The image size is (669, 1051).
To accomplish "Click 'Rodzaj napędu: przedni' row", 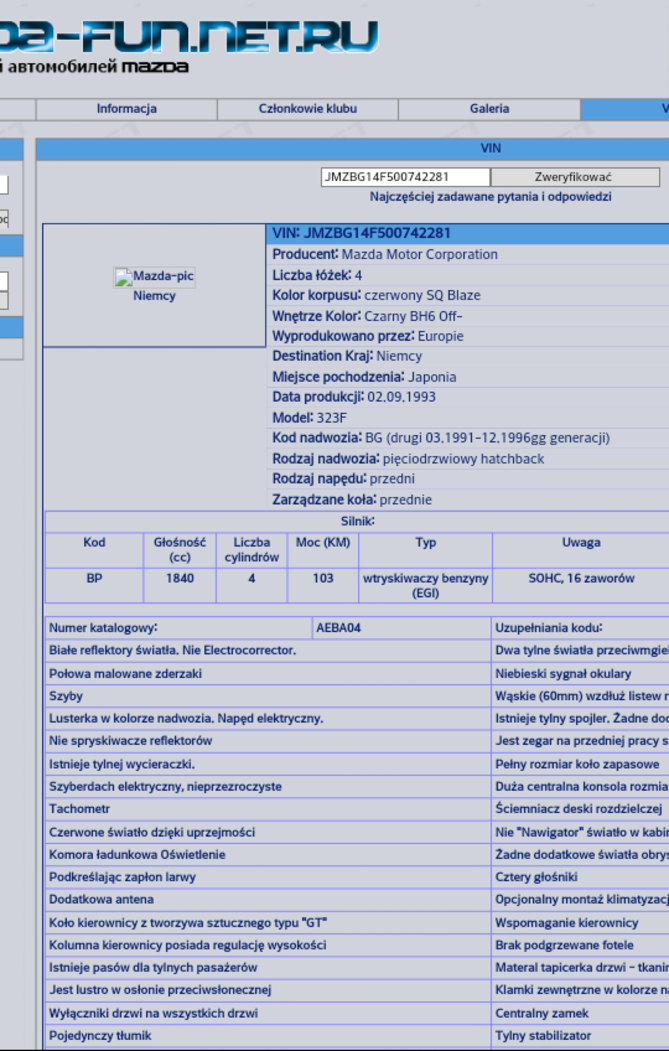I will coord(468,479).
